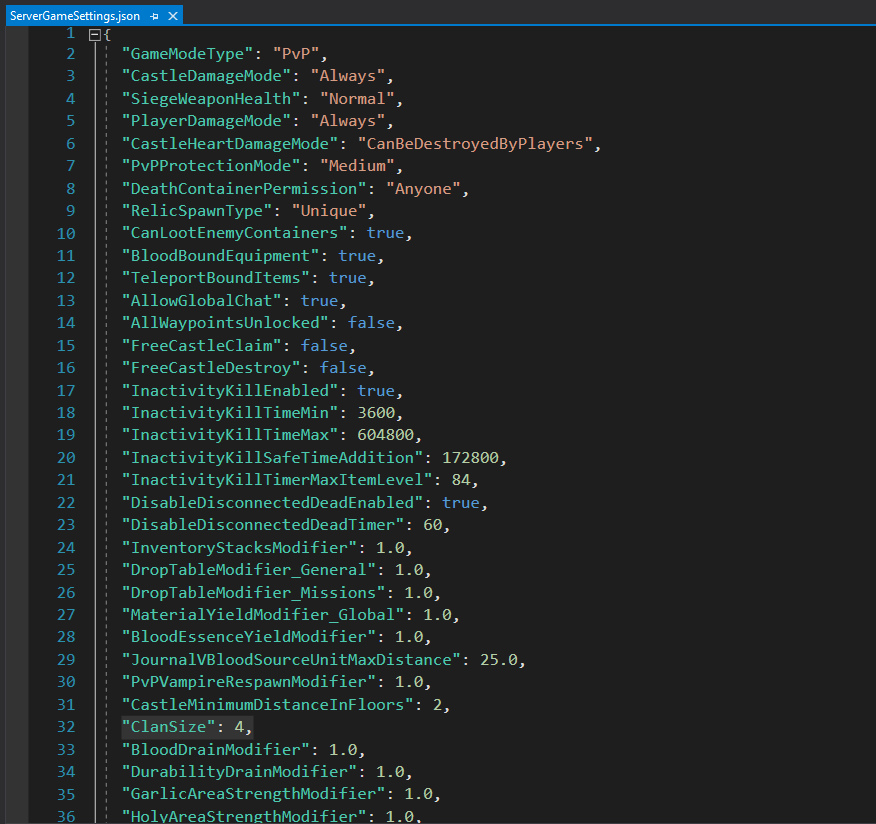The image size is (876, 824).
Task: Pin the ServerGameSettings.json tab
Action: (153, 17)
